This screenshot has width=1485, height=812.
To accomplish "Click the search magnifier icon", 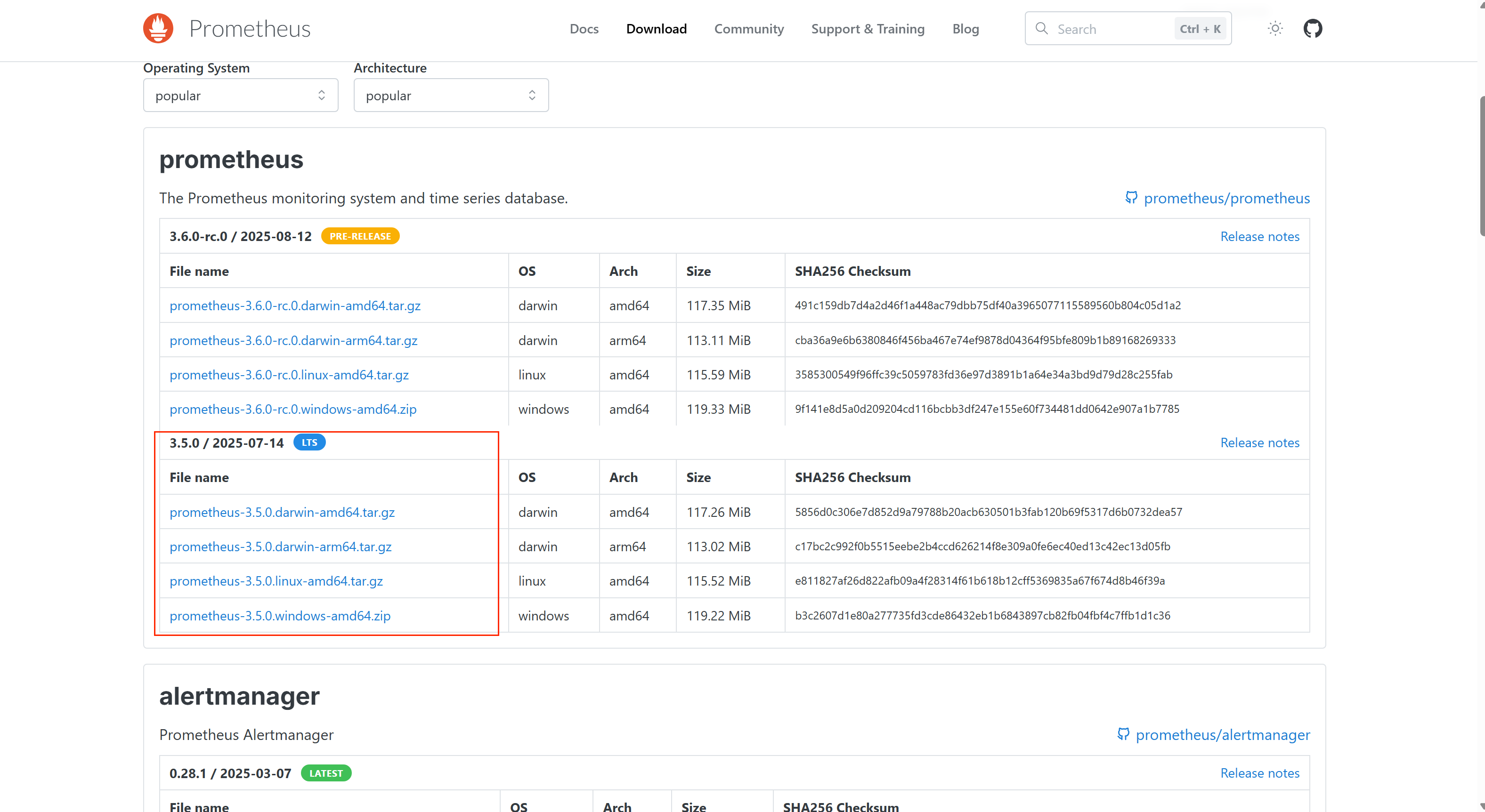I will pos(1041,28).
